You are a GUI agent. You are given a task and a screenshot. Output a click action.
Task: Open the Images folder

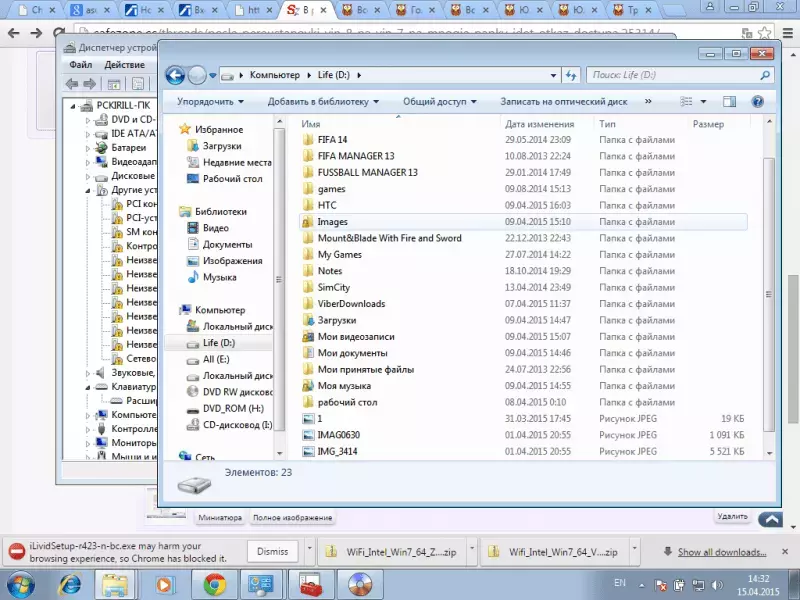[x=332, y=222]
